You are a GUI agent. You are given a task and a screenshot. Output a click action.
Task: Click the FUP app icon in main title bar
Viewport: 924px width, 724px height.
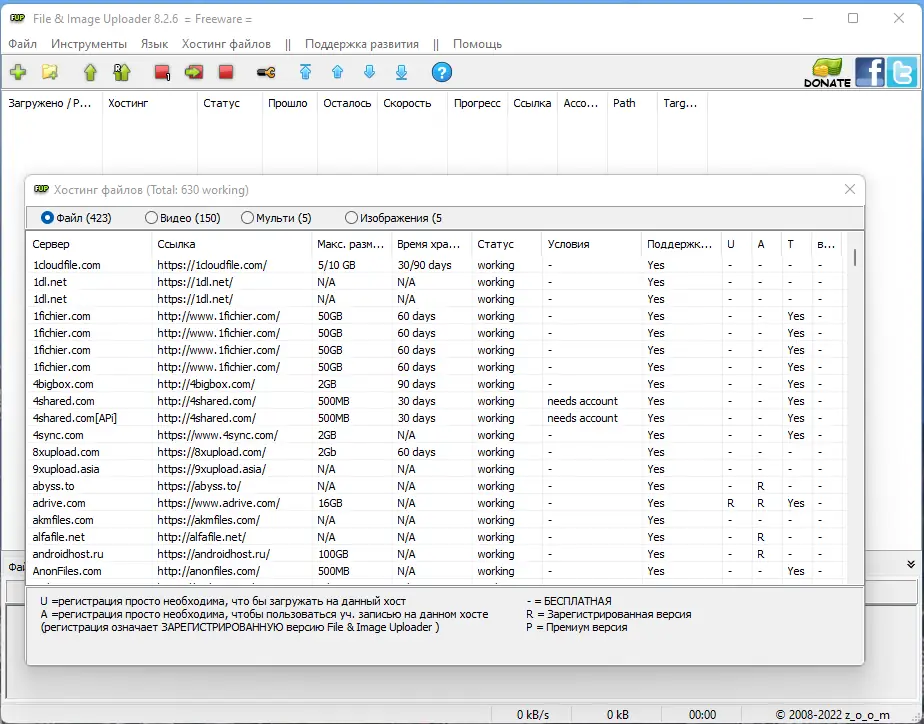[x=18, y=18]
